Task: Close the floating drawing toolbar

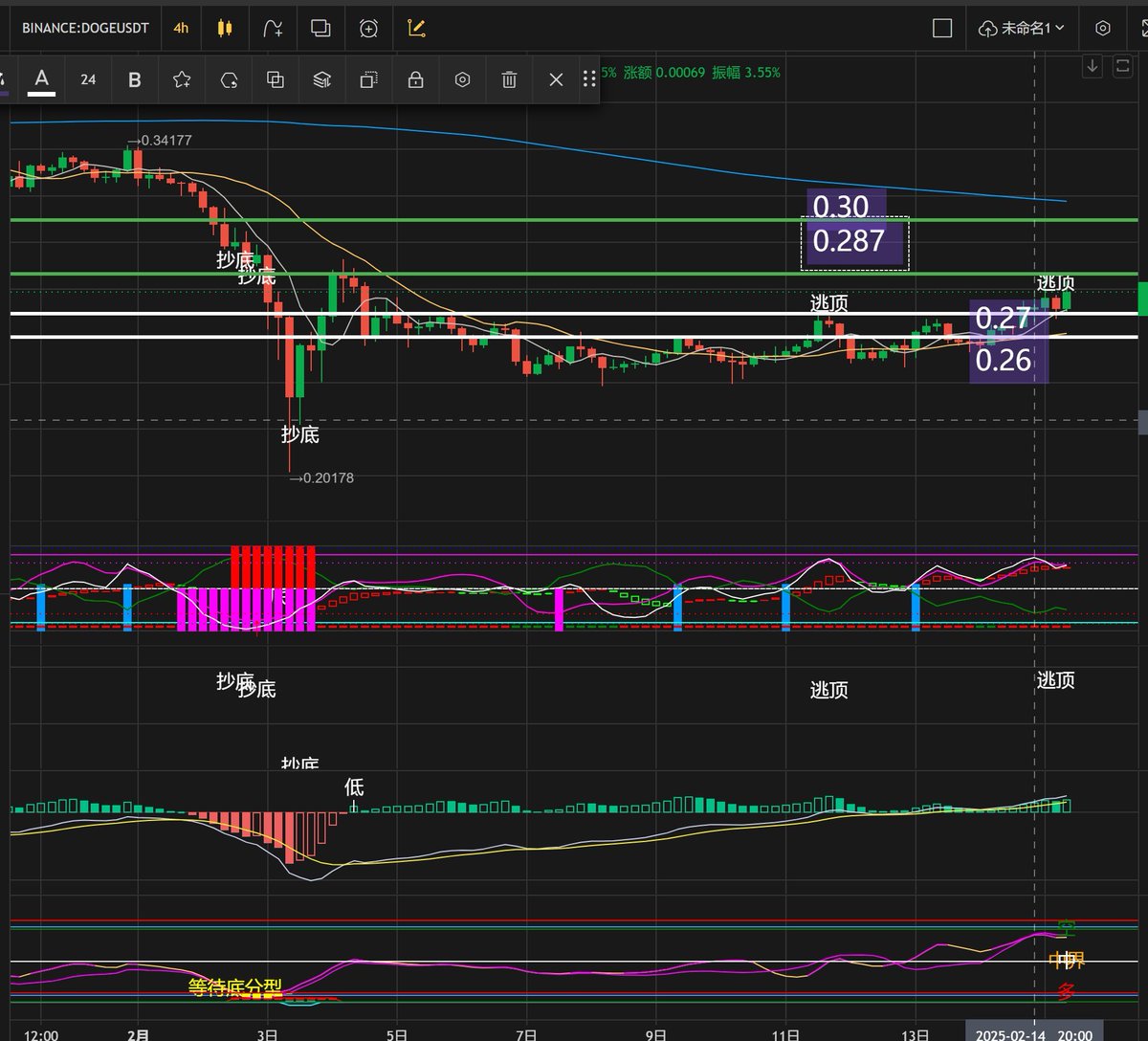Action: coord(556,79)
